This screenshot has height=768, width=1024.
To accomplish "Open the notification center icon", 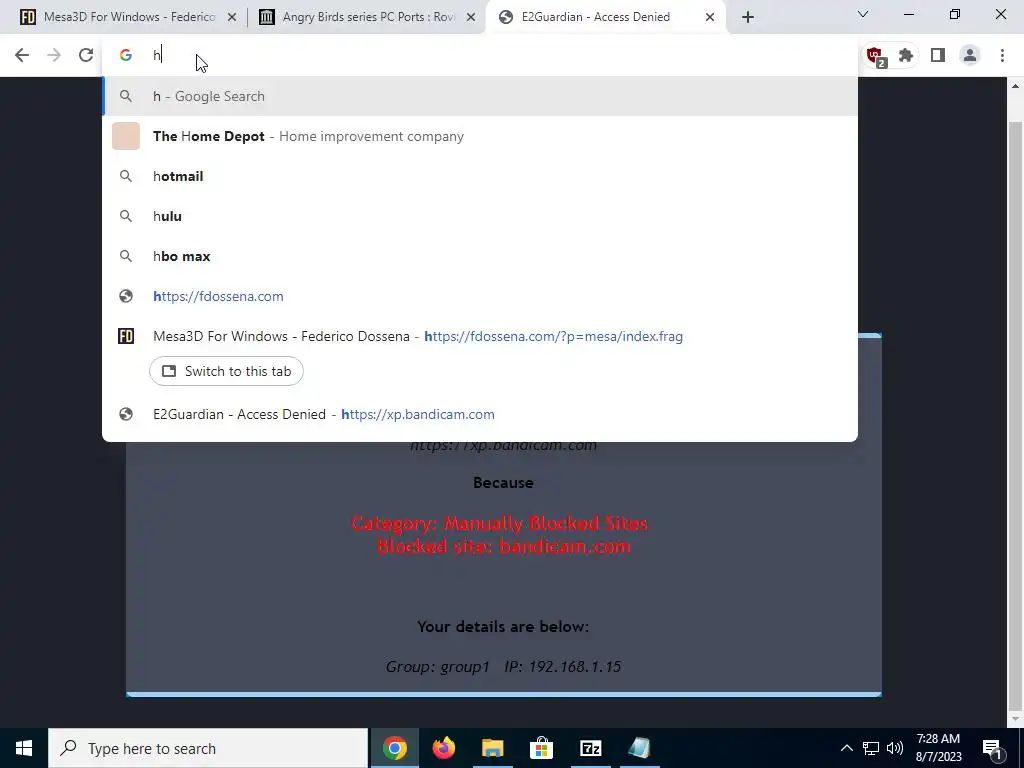I will (993, 748).
